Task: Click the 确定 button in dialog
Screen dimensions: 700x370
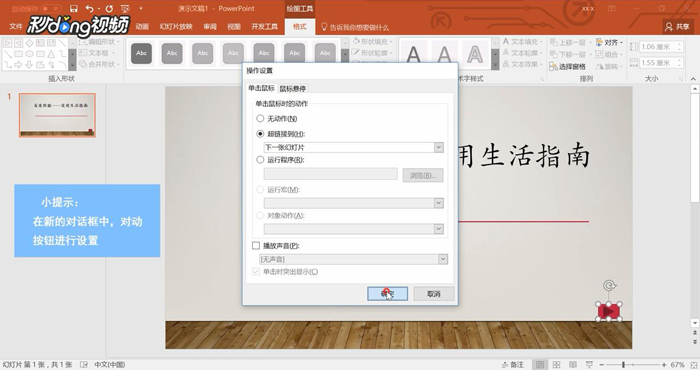Action: click(x=388, y=294)
